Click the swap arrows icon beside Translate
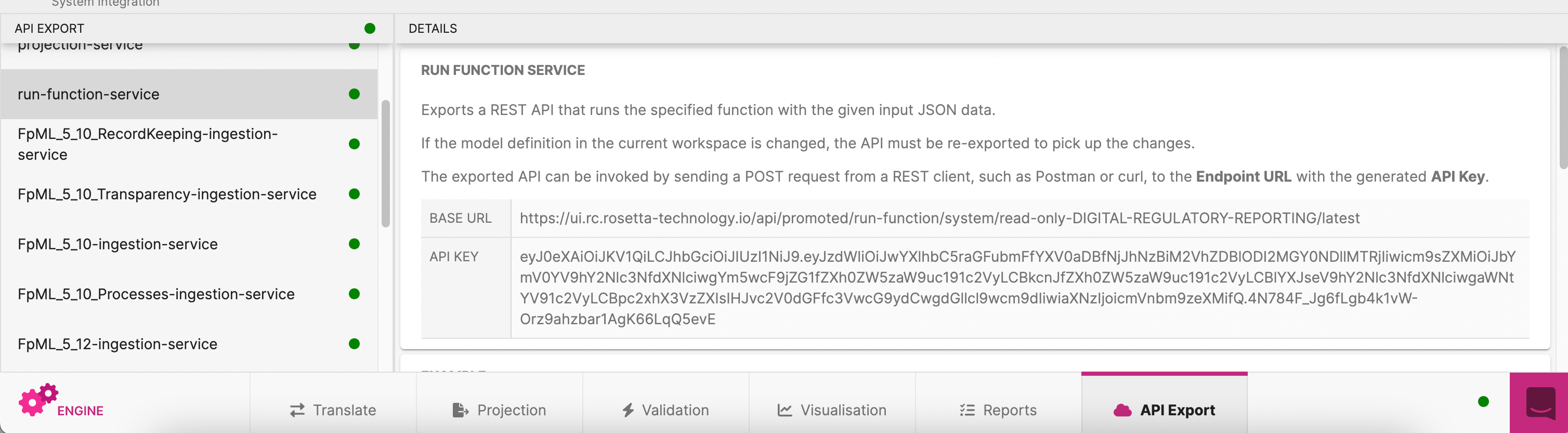The height and width of the screenshot is (433, 1568). (296, 410)
